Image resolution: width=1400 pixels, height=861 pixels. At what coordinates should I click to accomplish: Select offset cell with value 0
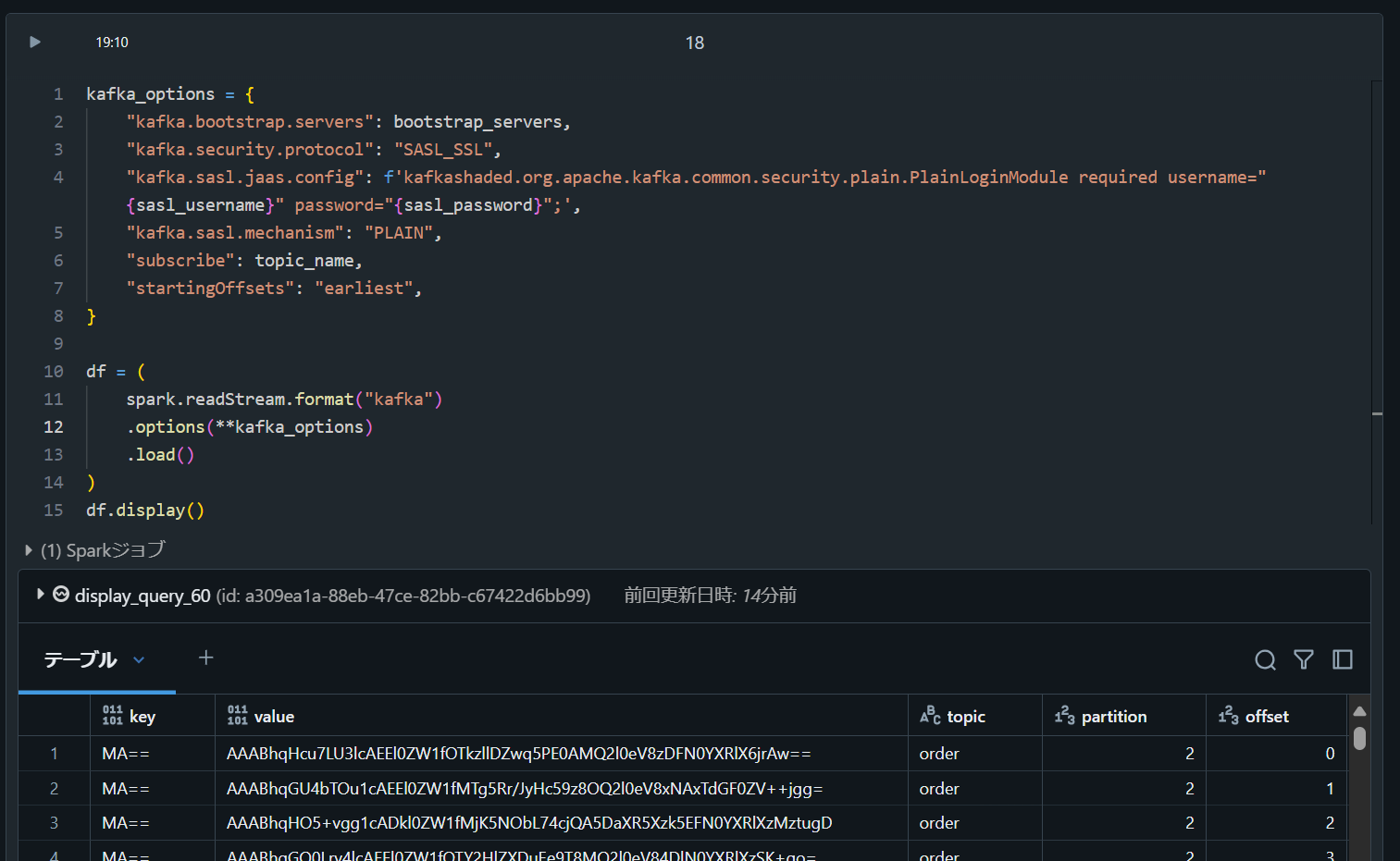click(1277, 754)
